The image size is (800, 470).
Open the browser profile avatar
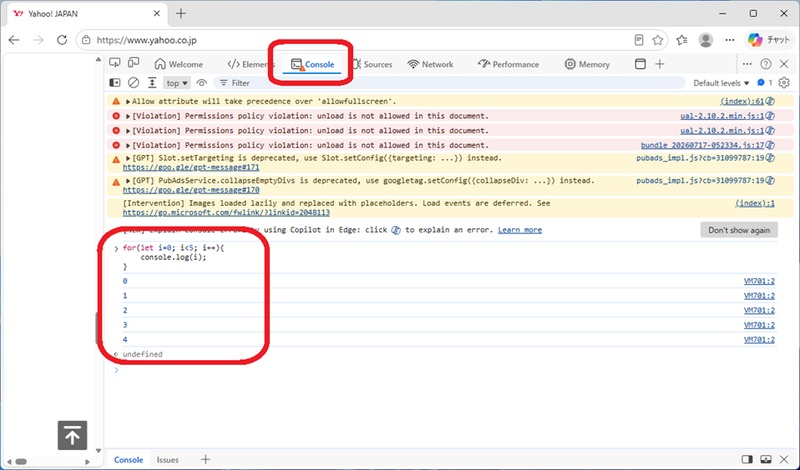tap(706, 40)
